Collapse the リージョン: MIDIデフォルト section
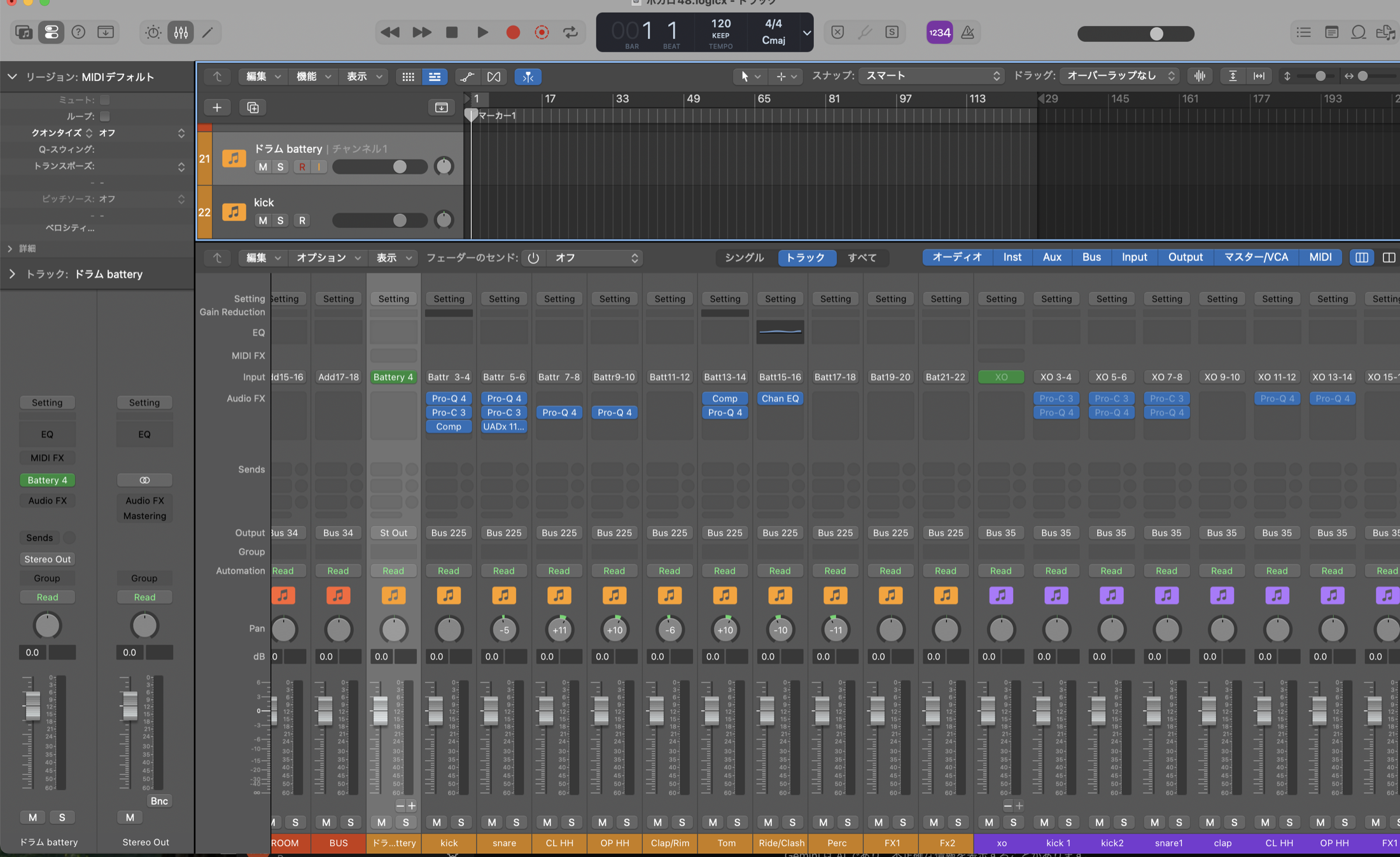The width and height of the screenshot is (1400, 857). click(11, 76)
